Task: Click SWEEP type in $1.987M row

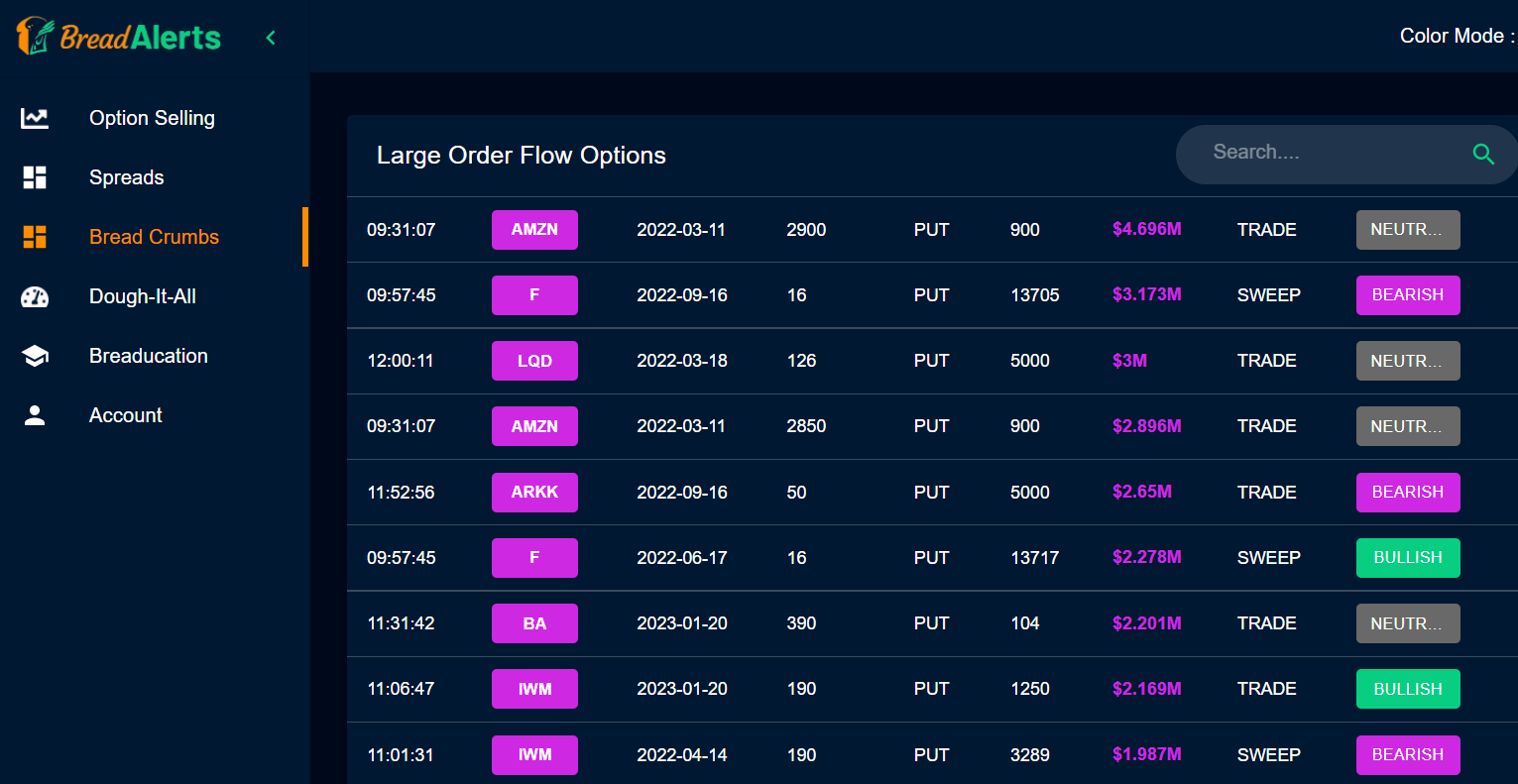Action: (x=1269, y=755)
